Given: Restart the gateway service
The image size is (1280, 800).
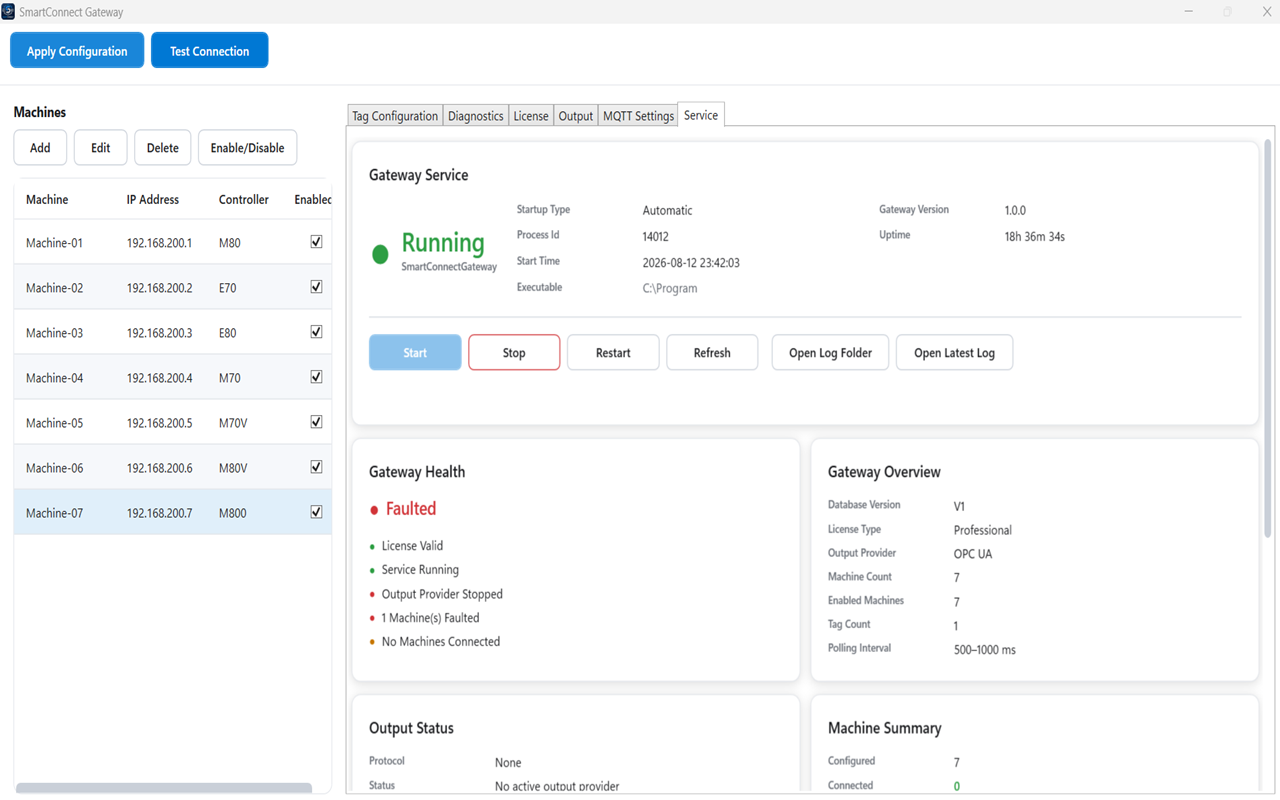Looking at the screenshot, I should 613,352.
